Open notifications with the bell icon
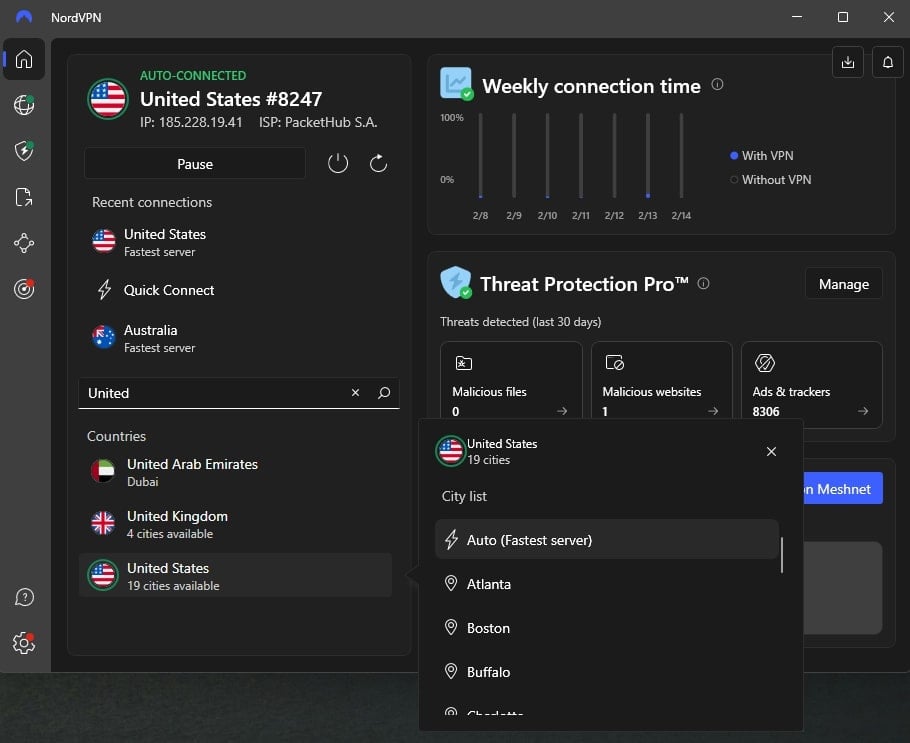910x743 pixels. [x=887, y=61]
